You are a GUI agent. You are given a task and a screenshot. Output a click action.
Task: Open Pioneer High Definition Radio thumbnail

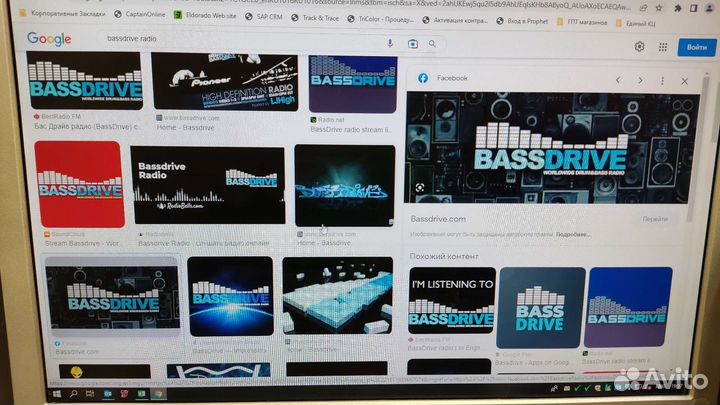(225, 82)
